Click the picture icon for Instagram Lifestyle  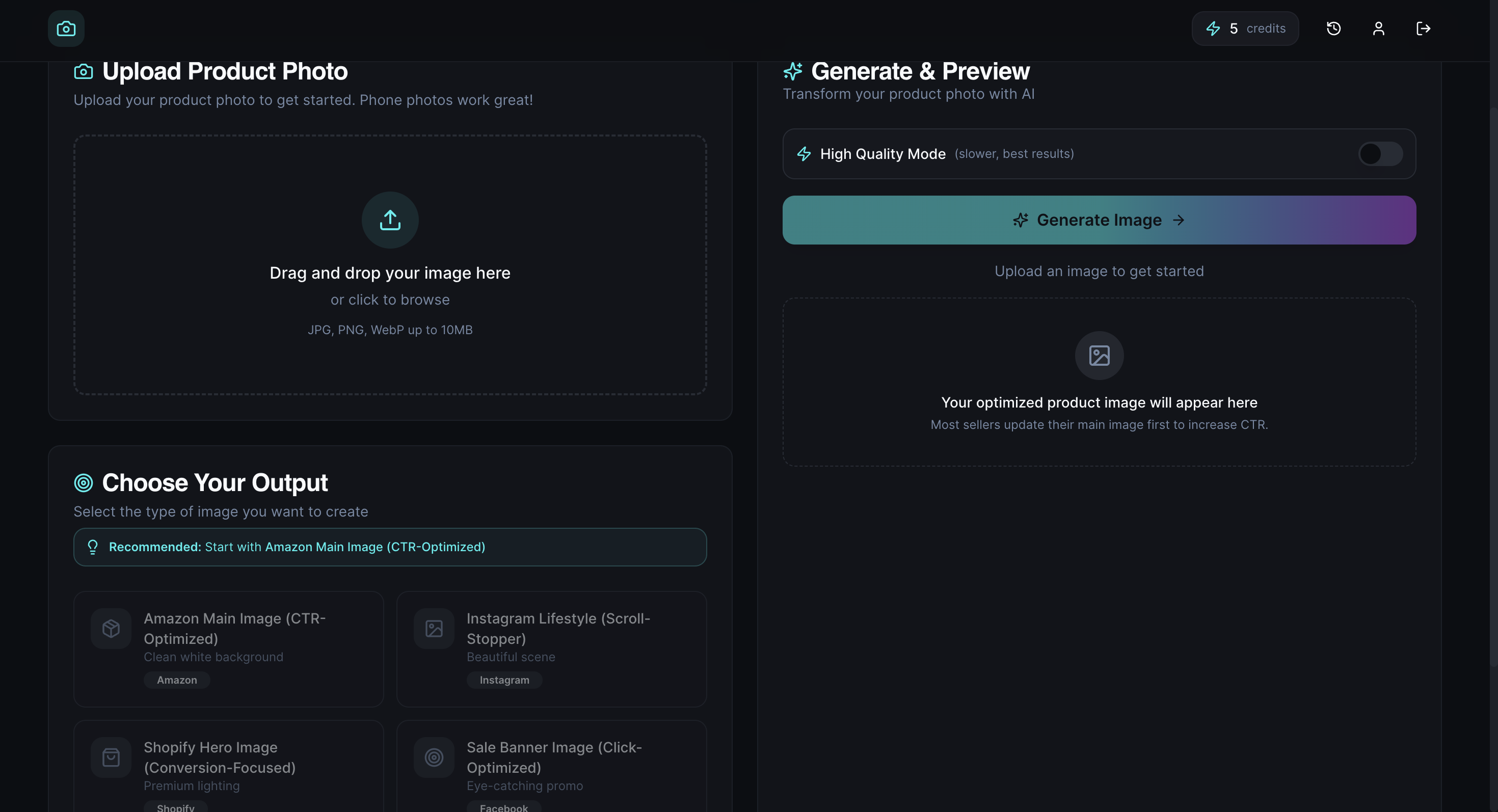click(x=434, y=628)
